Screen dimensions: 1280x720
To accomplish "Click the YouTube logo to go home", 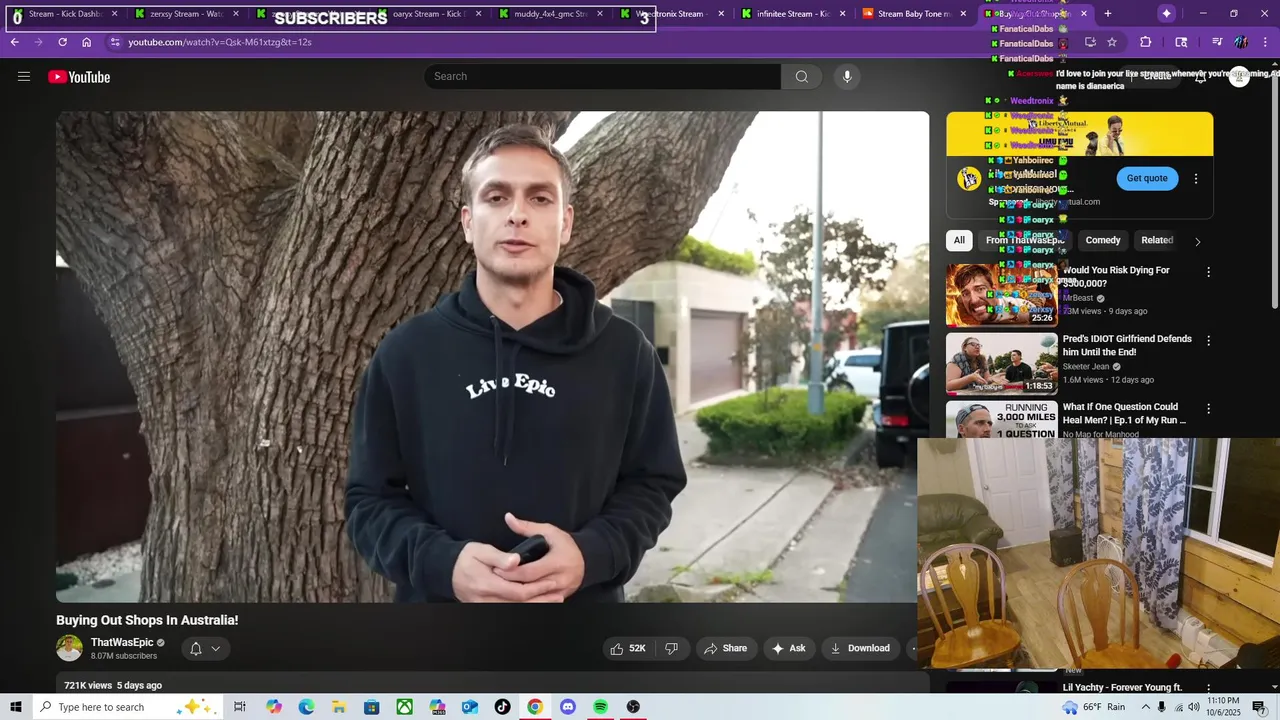I will click(x=79, y=77).
